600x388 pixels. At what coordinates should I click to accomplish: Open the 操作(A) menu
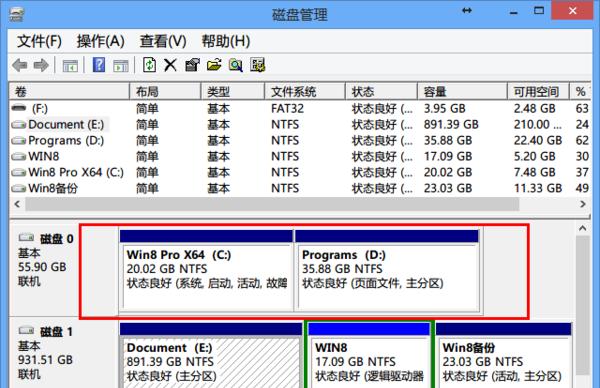101,41
